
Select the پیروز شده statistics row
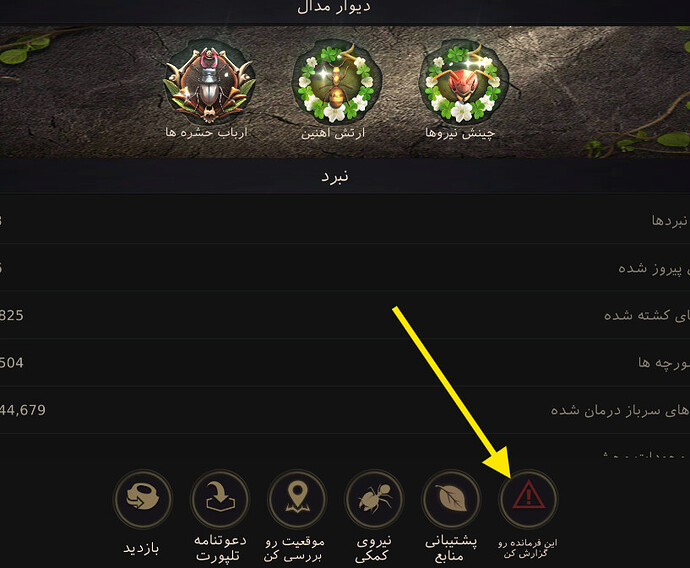[x=345, y=268]
